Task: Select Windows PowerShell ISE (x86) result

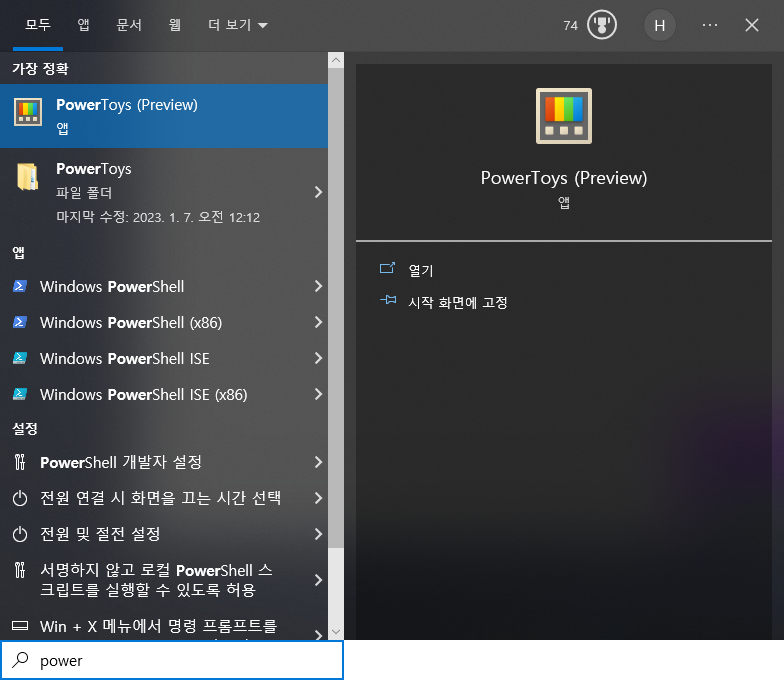Action: [164, 394]
